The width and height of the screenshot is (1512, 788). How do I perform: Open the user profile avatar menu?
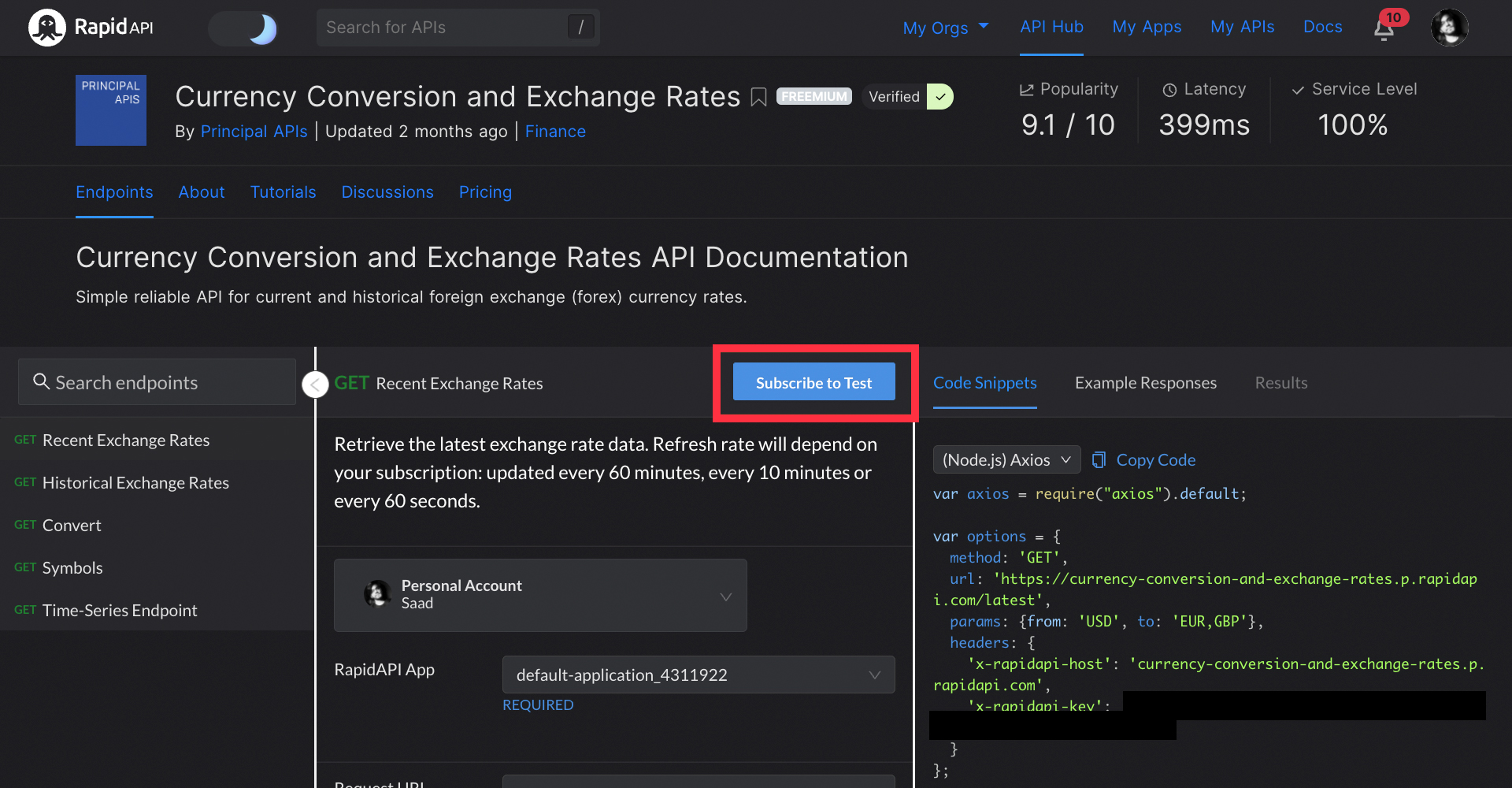[x=1449, y=28]
